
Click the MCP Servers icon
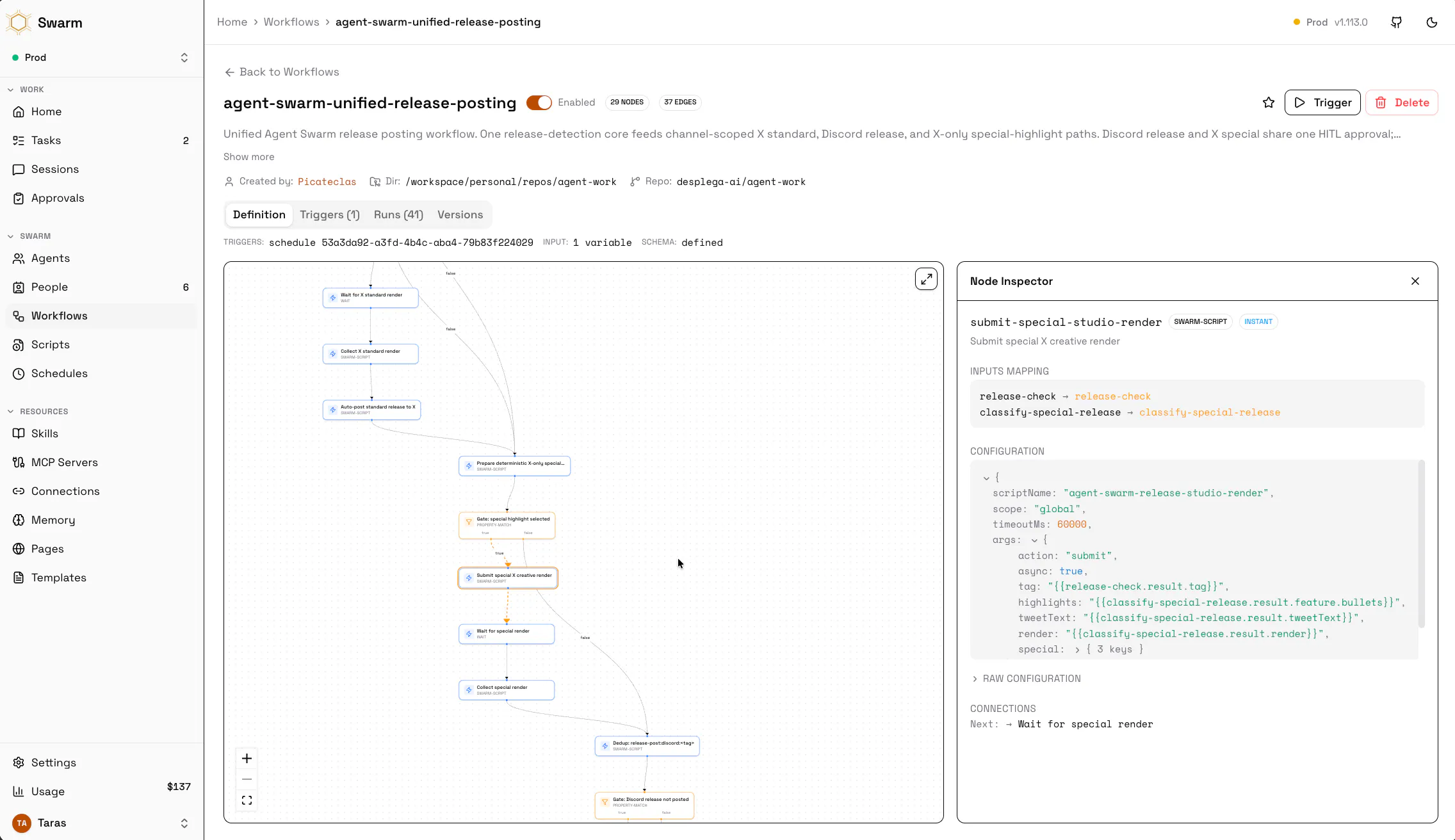[x=19, y=462]
